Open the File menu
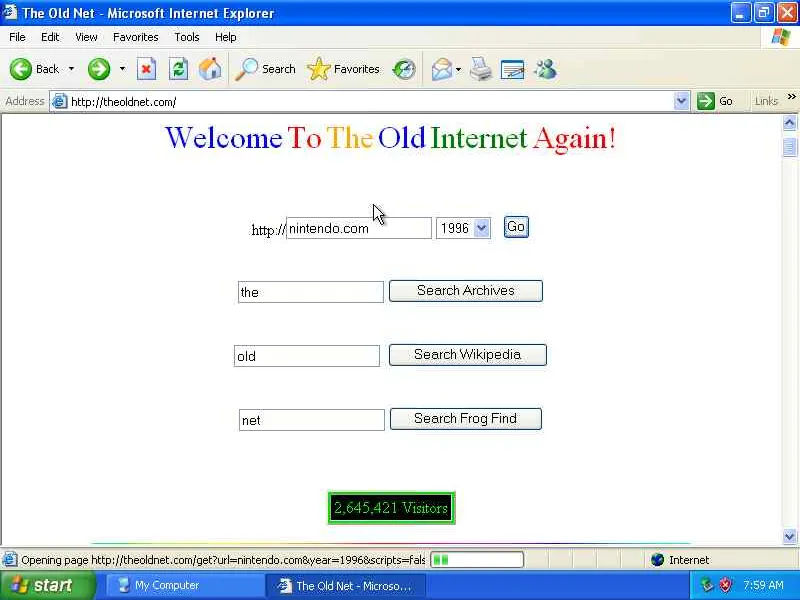 tap(17, 37)
